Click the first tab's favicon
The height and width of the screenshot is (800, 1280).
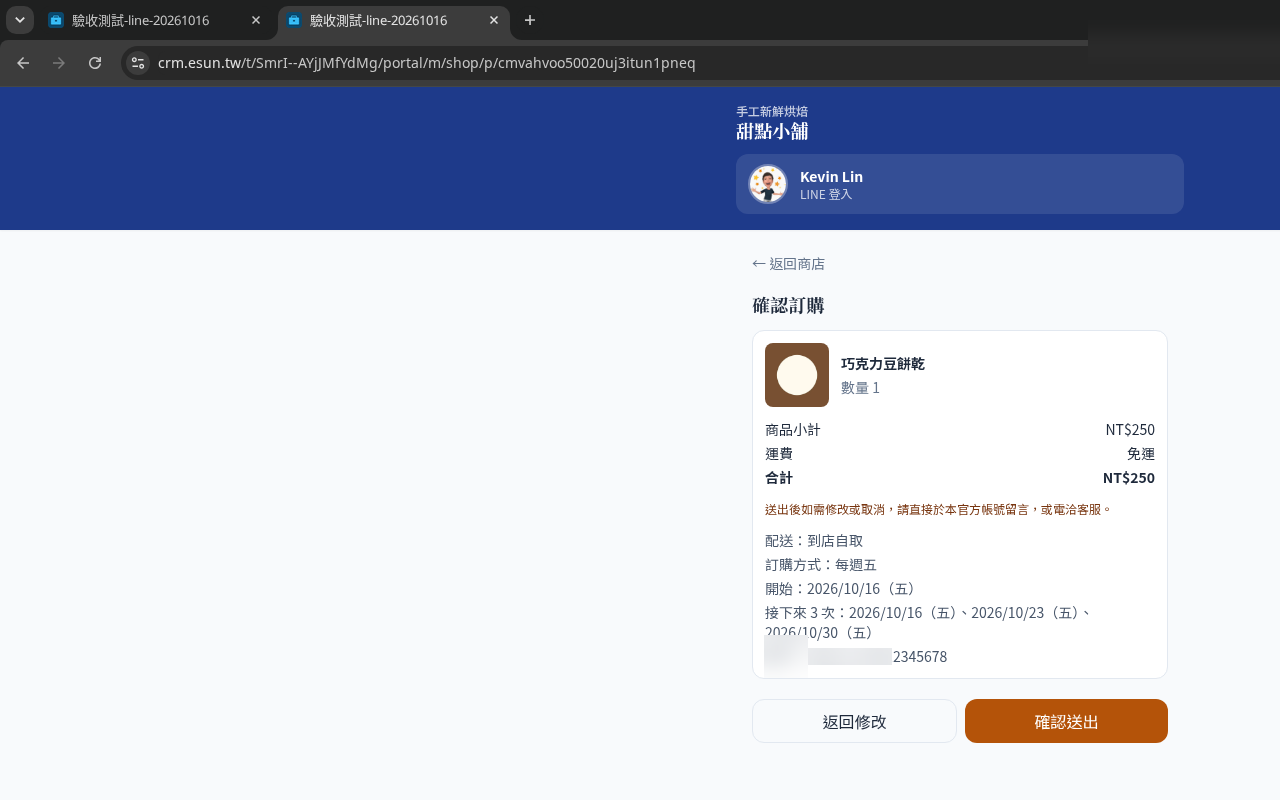tap(56, 20)
